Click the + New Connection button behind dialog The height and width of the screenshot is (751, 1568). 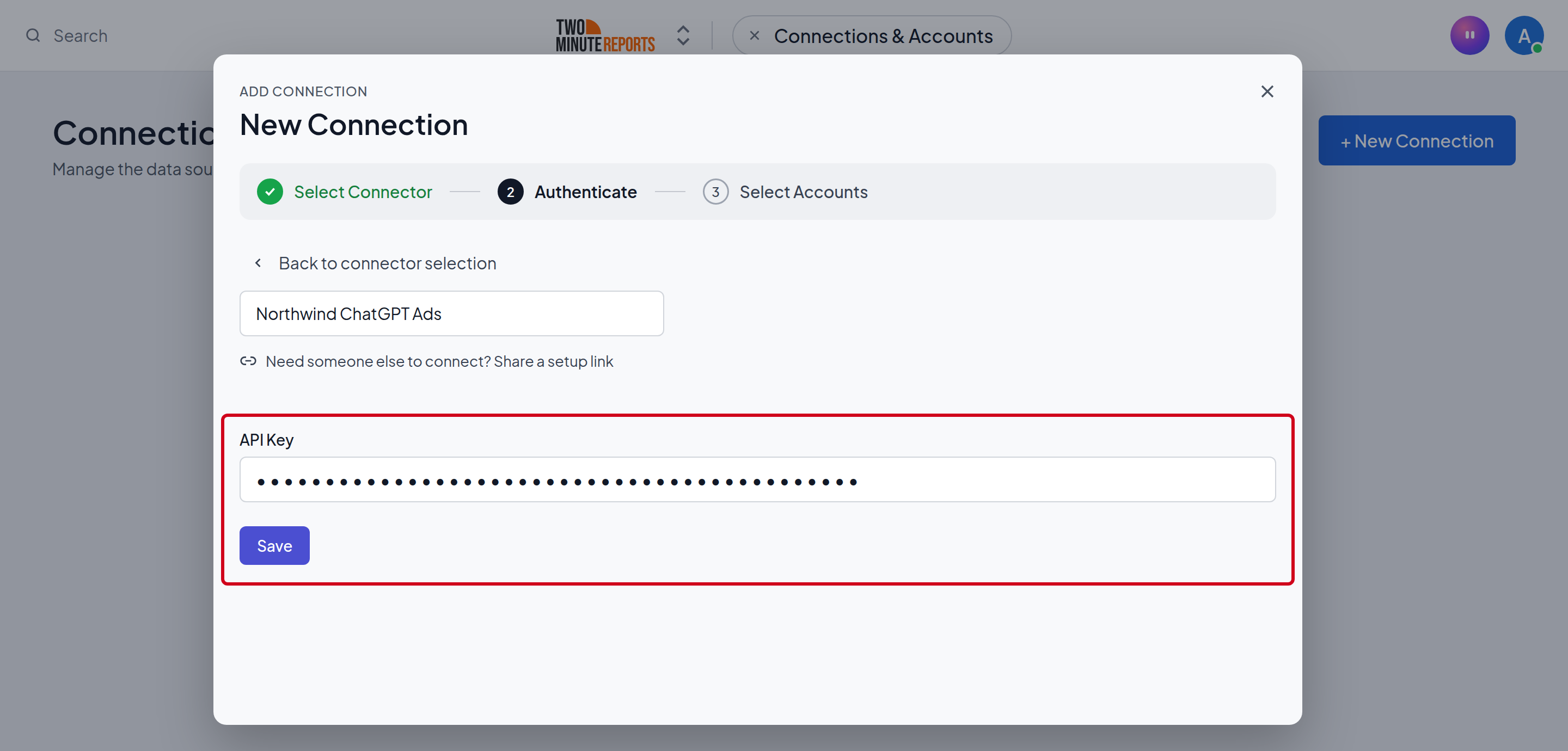(x=1417, y=140)
